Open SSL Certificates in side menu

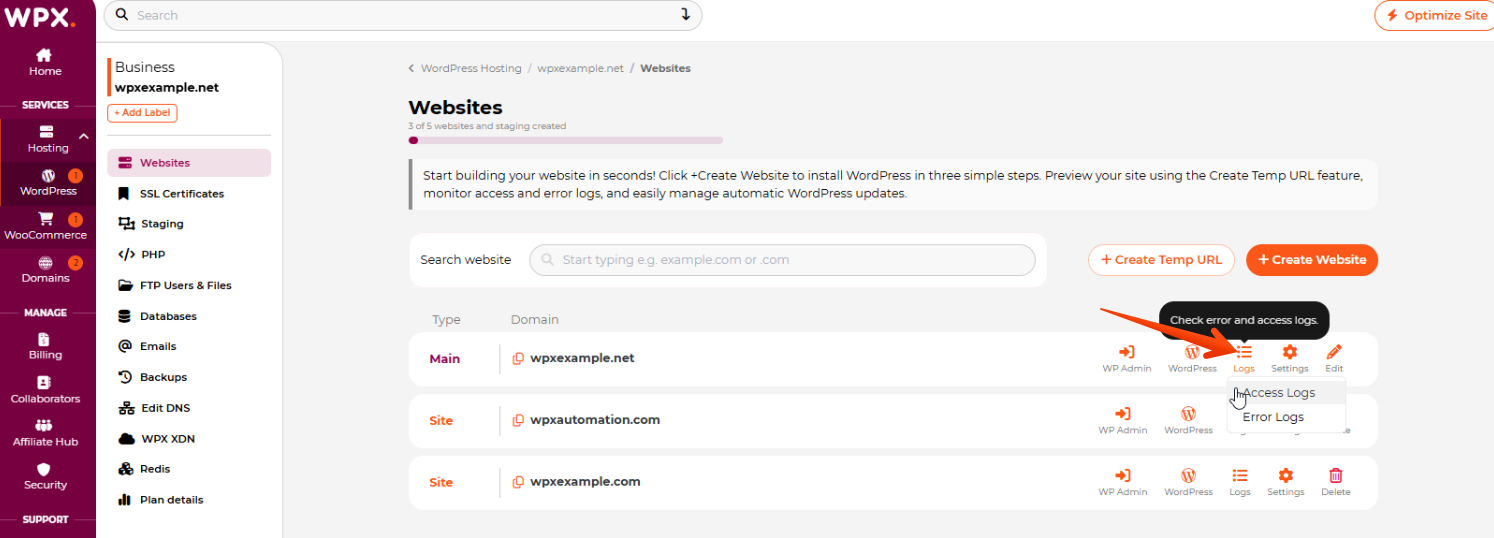pos(181,194)
